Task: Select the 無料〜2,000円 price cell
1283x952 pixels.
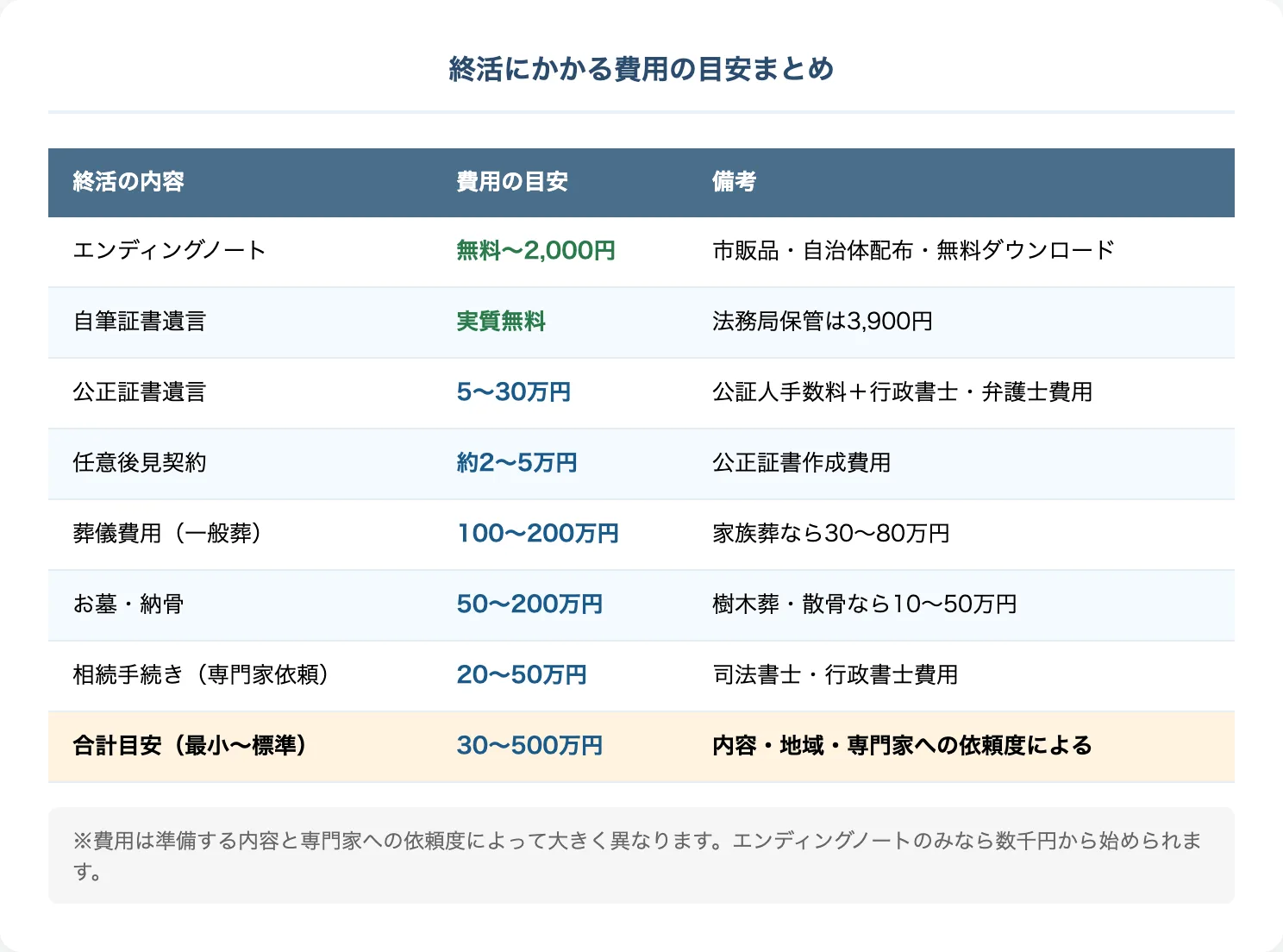Action: pyautogui.click(x=535, y=251)
